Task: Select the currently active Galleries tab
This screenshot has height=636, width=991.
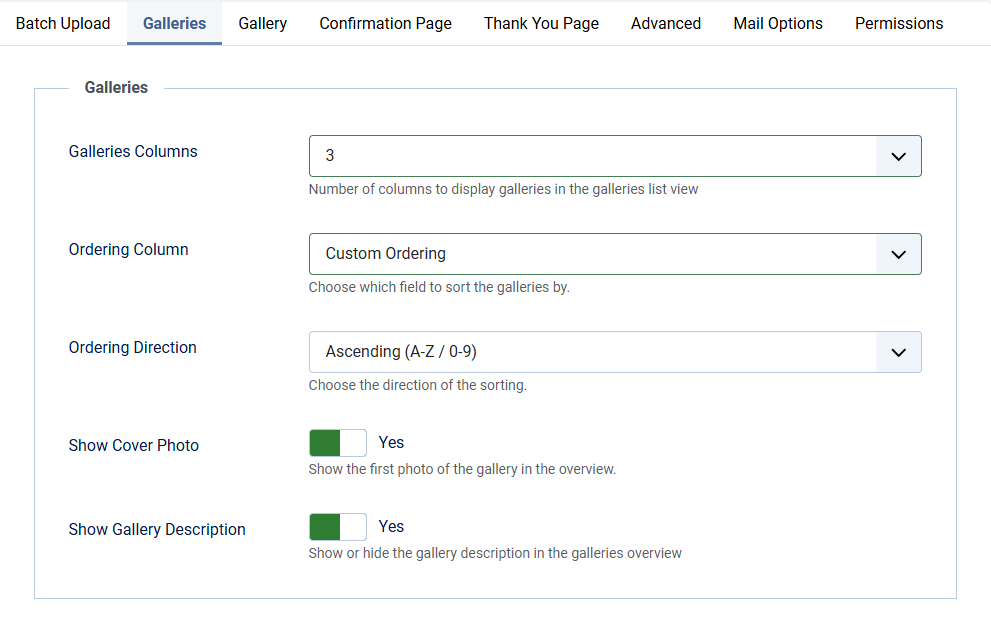Action: 174,23
